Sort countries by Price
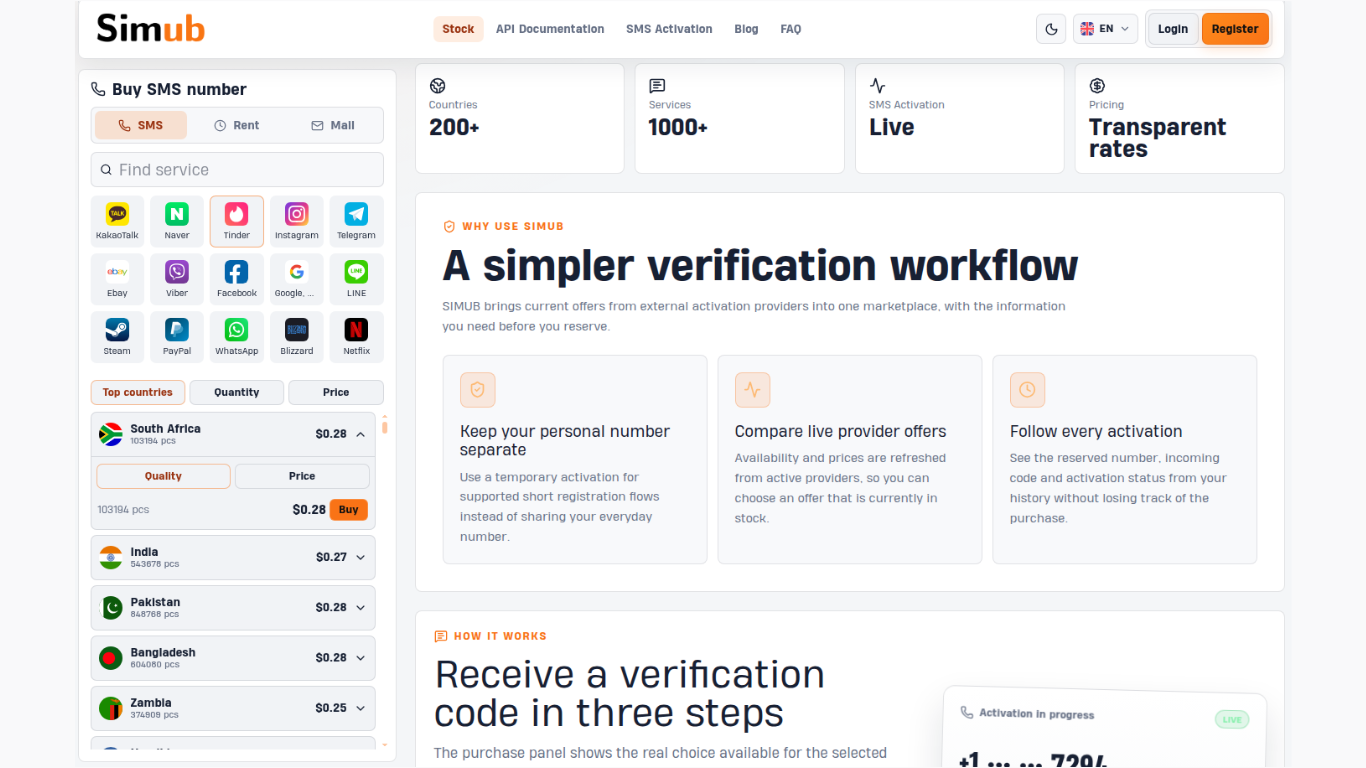 pyautogui.click(x=336, y=392)
